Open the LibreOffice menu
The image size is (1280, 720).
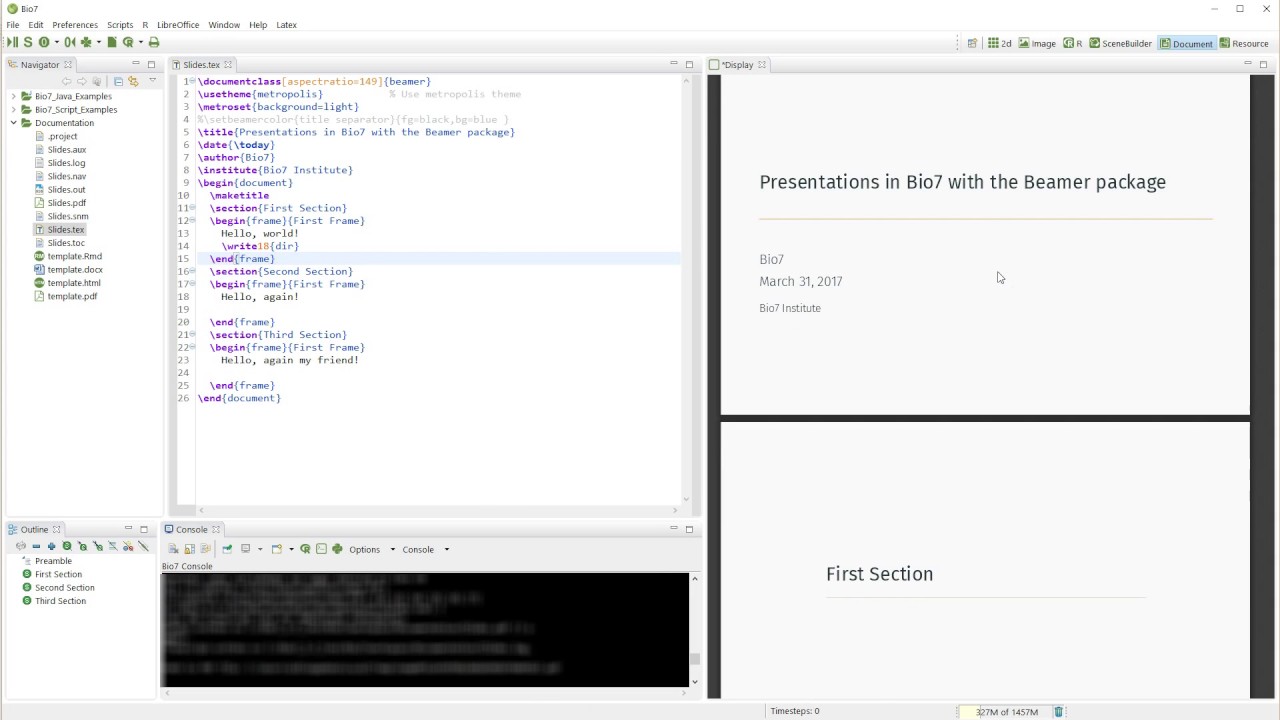point(178,24)
